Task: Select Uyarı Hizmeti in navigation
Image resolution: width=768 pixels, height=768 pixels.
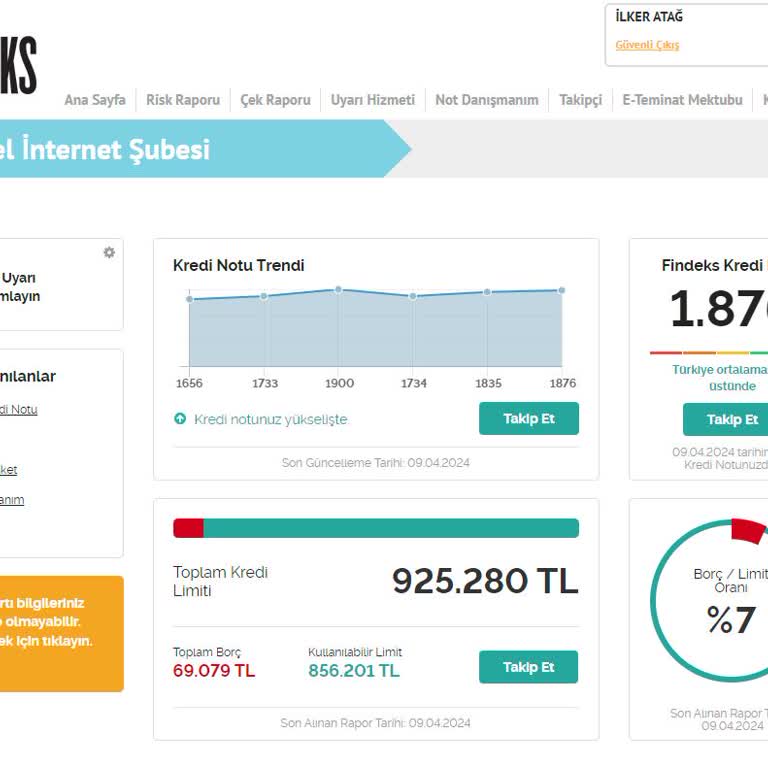Action: (373, 100)
